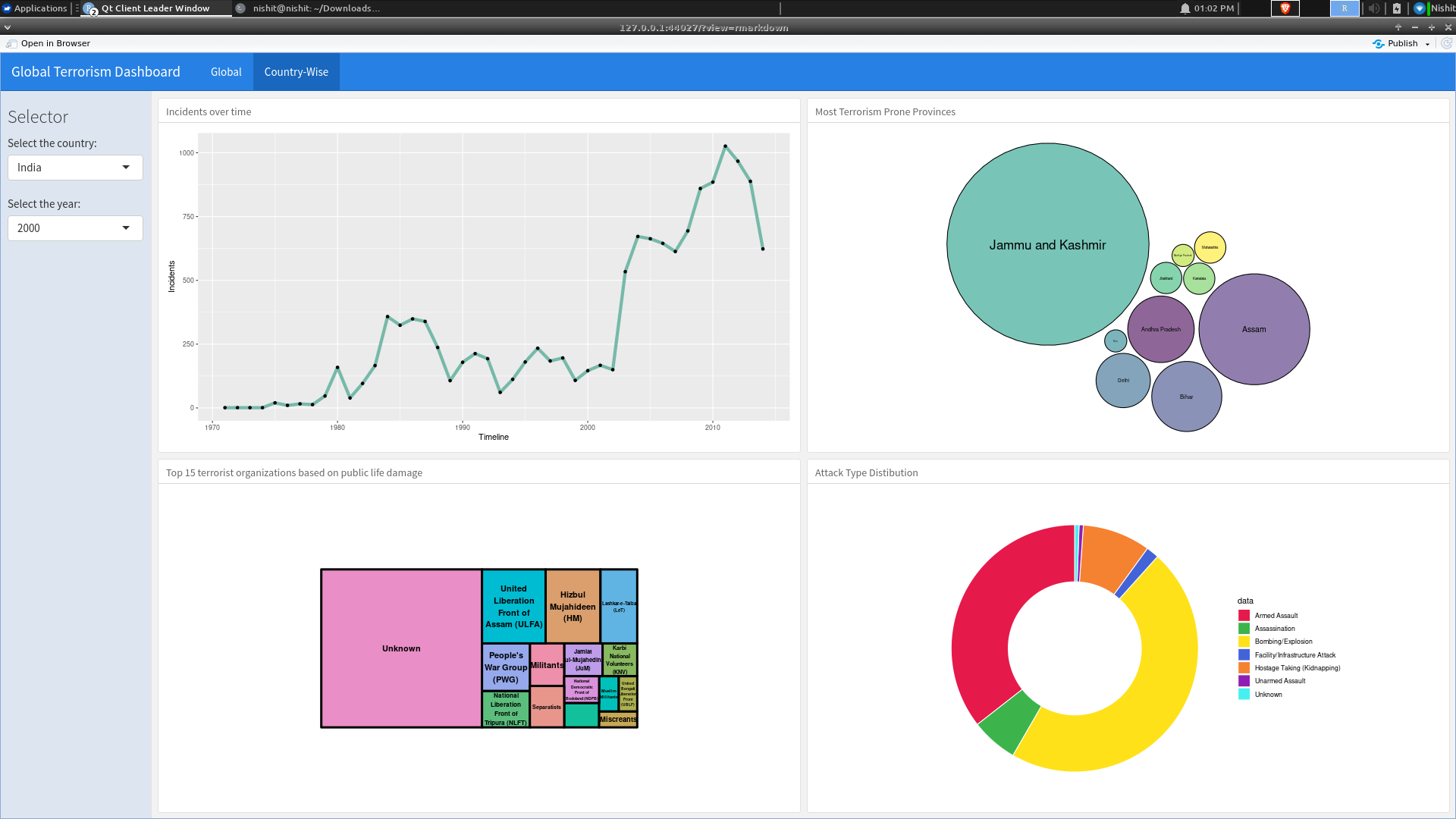Viewport: 1456px width, 819px height.
Task: Click Assassination green legend swatch
Action: click(1244, 629)
